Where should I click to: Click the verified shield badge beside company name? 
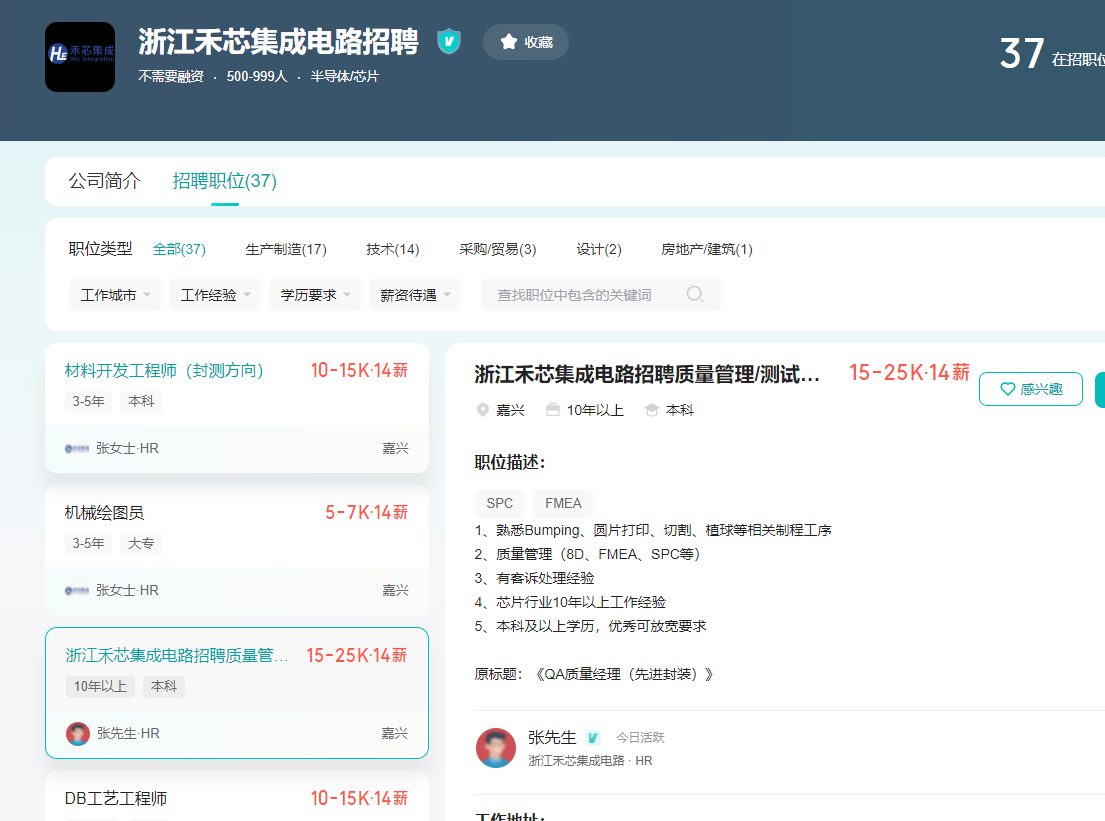pyautogui.click(x=449, y=42)
